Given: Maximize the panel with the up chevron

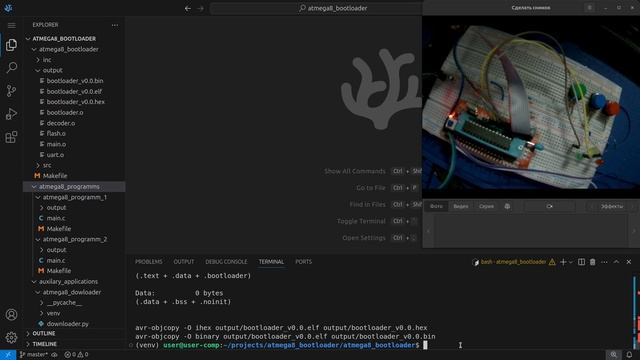Looking at the screenshot, I should [616, 262].
